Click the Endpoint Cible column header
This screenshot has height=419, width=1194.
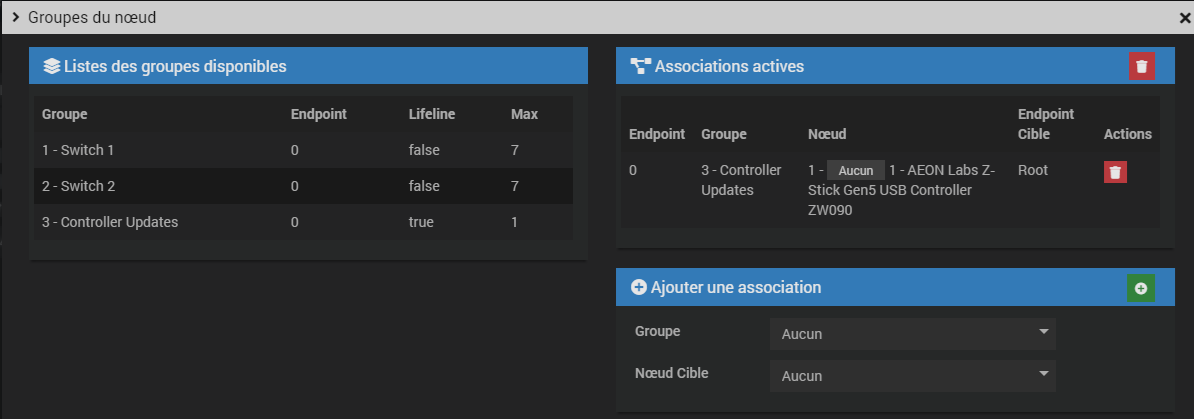(1046, 124)
